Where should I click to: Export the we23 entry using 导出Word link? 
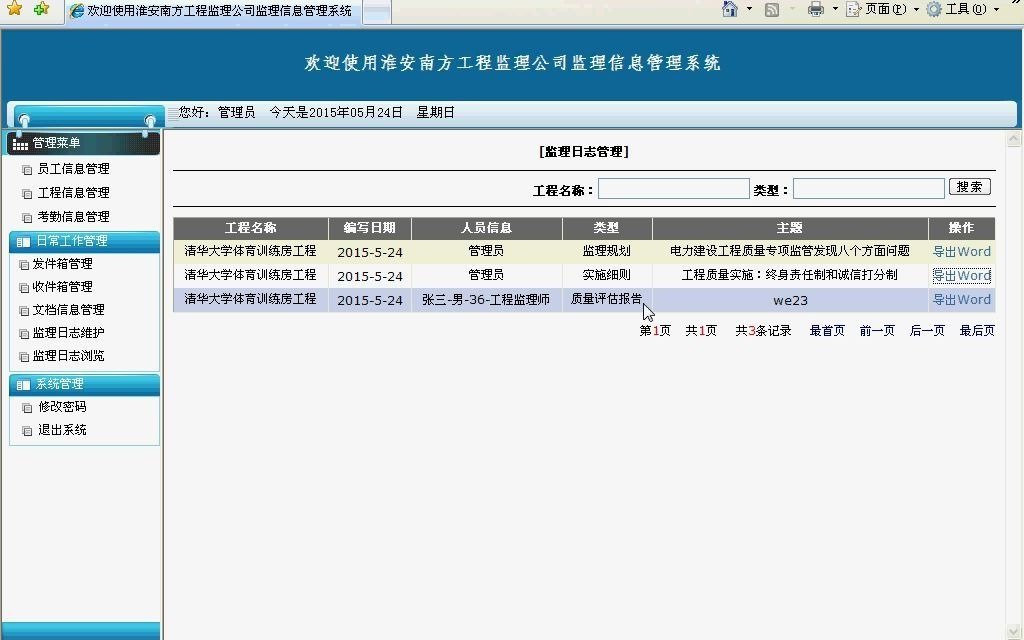tap(960, 299)
